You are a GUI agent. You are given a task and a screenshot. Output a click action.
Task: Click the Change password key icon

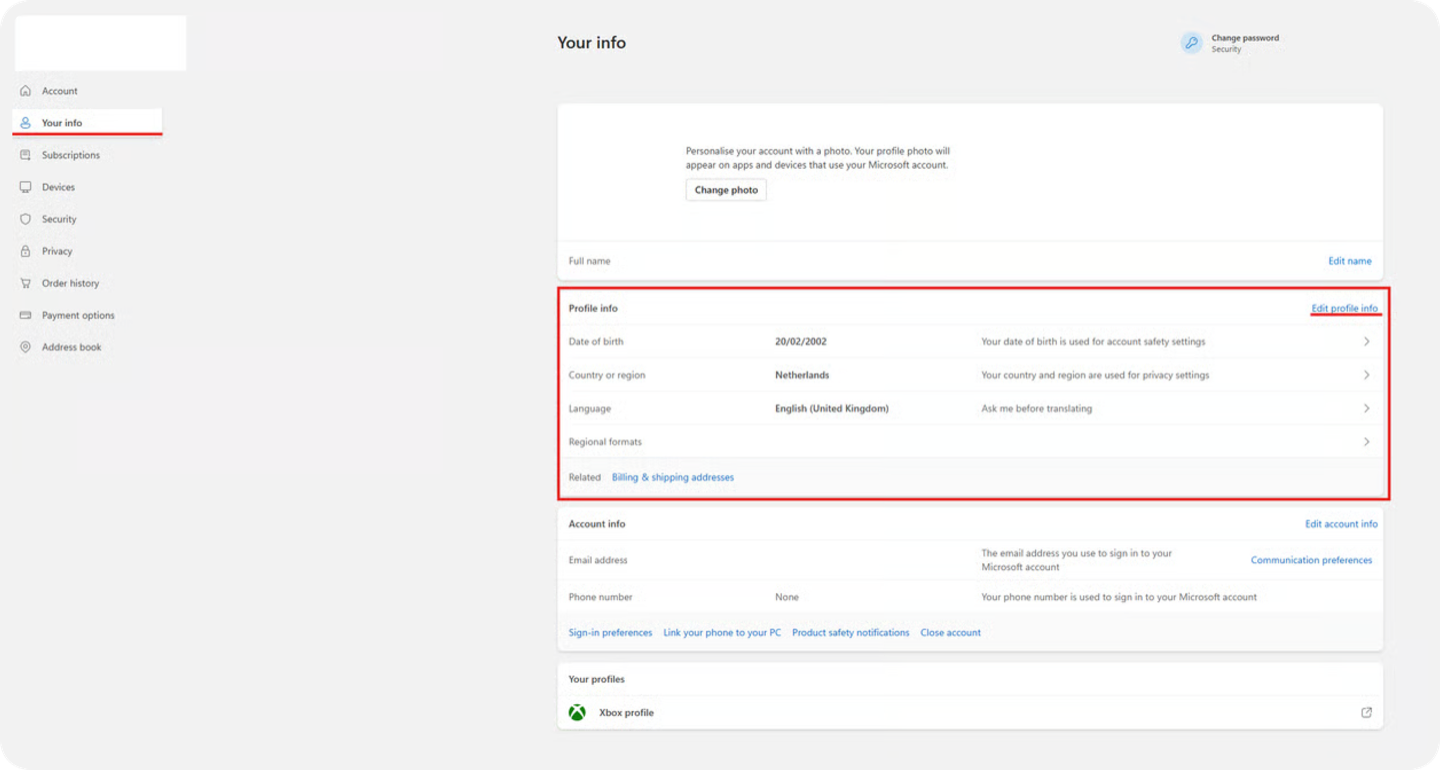click(1191, 43)
